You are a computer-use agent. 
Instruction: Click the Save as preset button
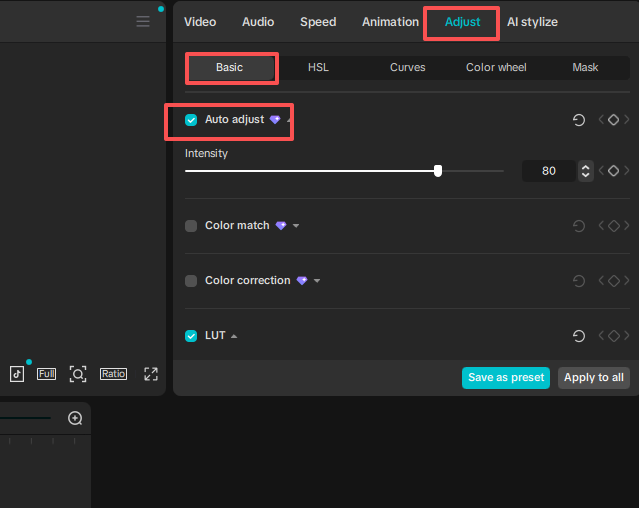(x=506, y=378)
